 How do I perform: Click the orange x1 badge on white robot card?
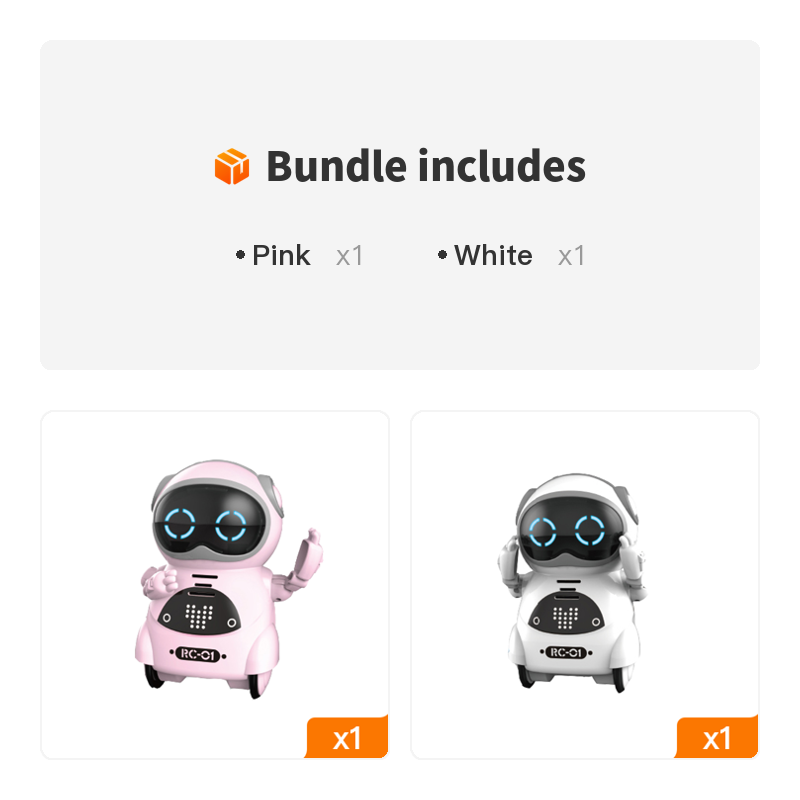(717, 737)
